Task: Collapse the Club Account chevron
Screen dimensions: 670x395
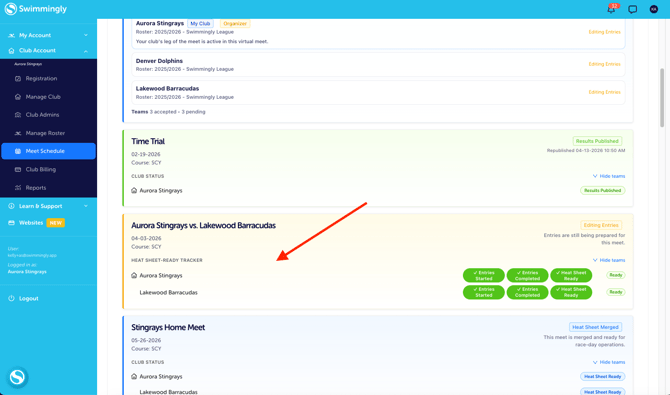Action: 86,51
